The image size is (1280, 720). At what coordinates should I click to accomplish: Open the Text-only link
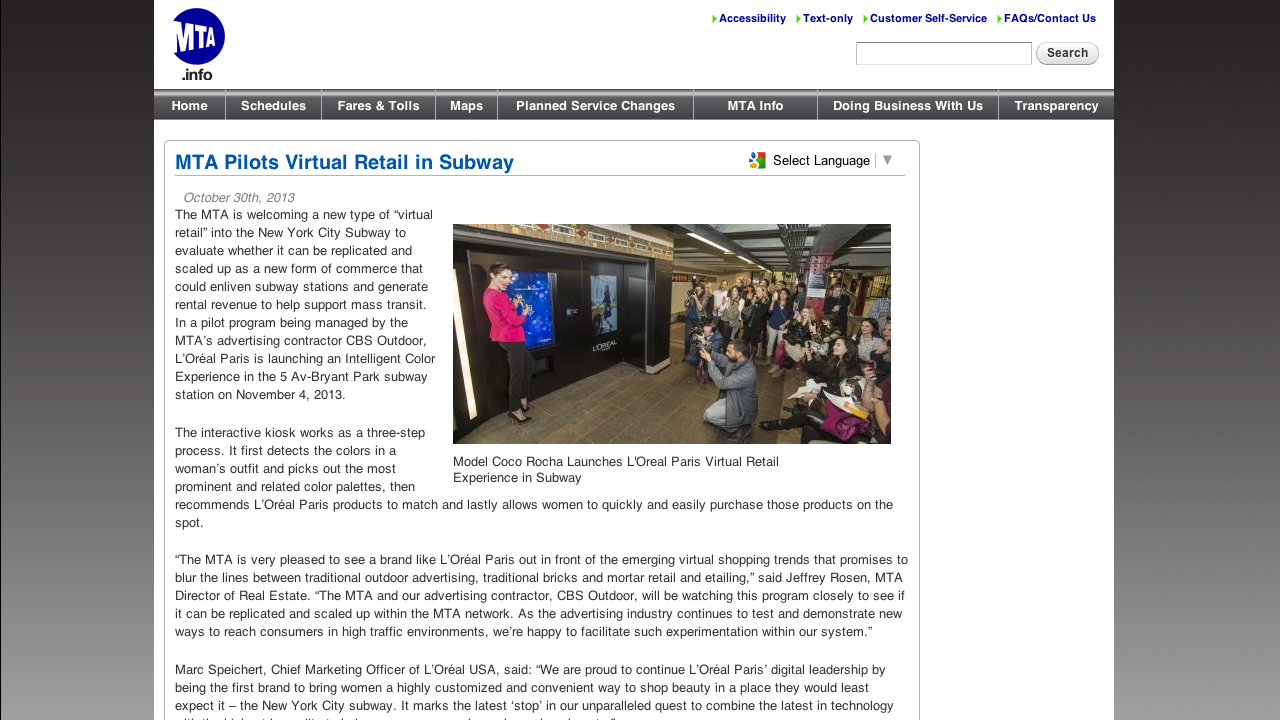[828, 19]
